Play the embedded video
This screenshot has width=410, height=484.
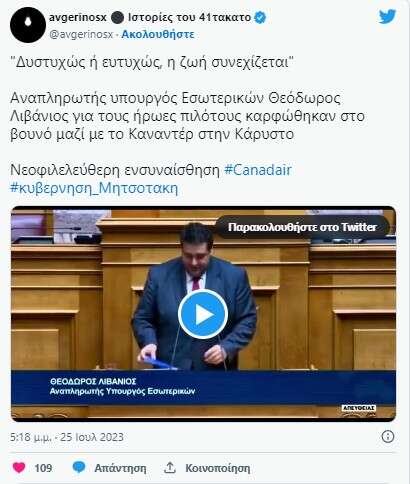point(203,314)
